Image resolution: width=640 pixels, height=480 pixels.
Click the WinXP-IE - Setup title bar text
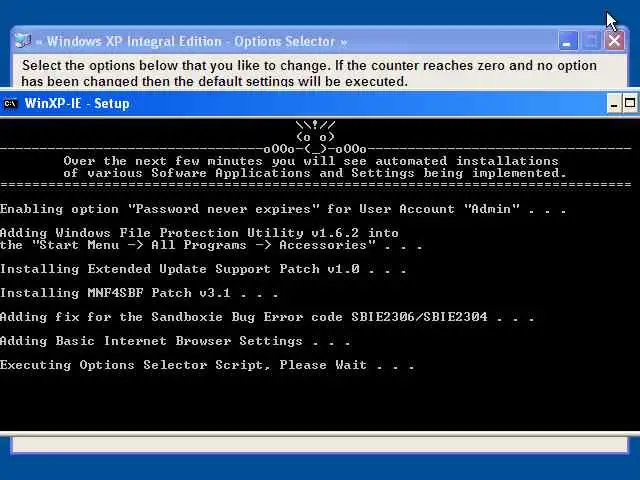pos(77,104)
